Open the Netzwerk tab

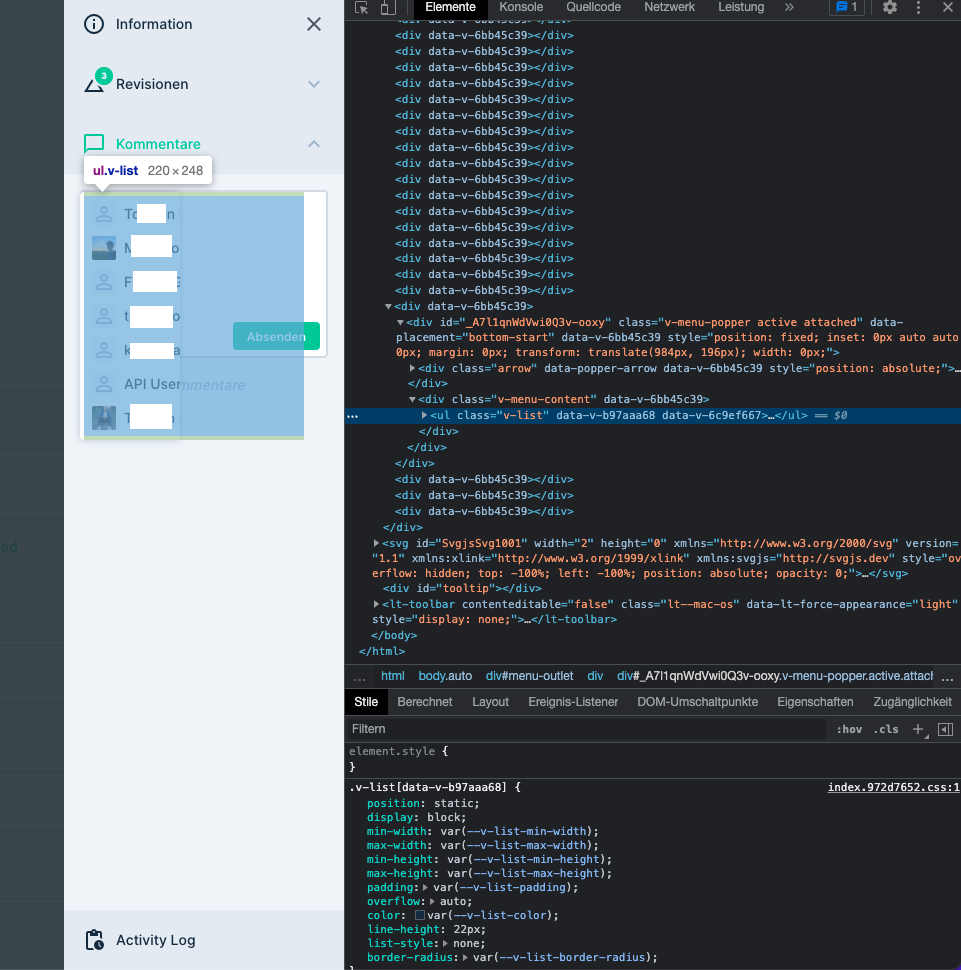tap(670, 7)
